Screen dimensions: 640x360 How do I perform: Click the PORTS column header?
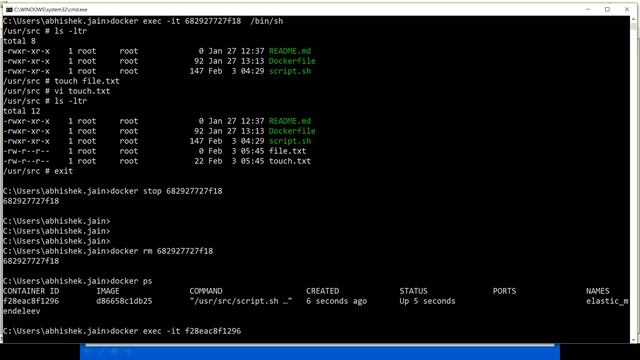pyautogui.click(x=504, y=291)
